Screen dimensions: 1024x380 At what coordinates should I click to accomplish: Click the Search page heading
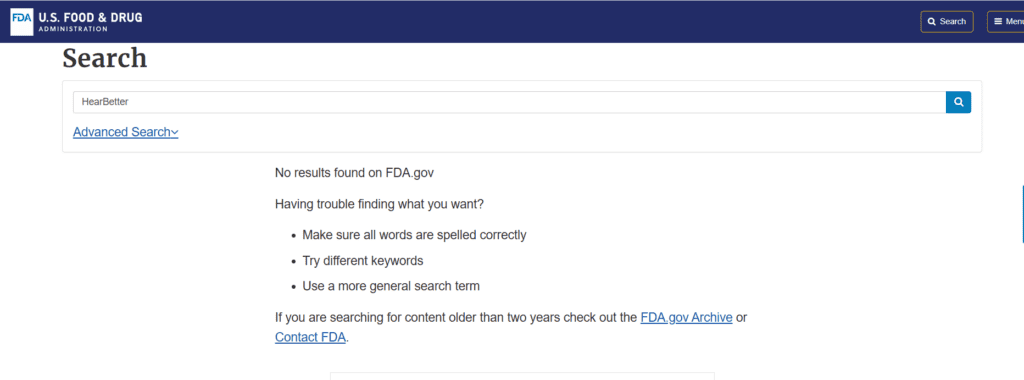[104, 58]
